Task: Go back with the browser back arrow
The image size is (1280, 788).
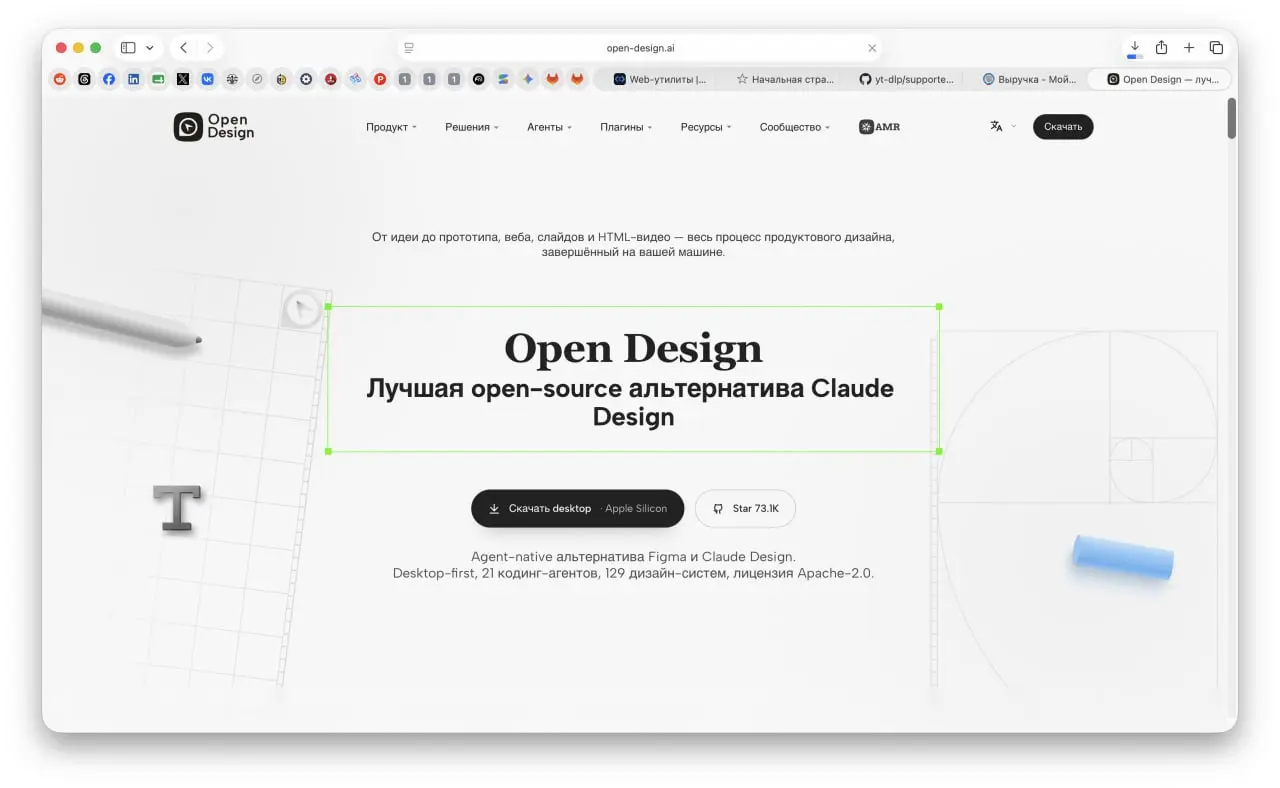Action: (184, 48)
